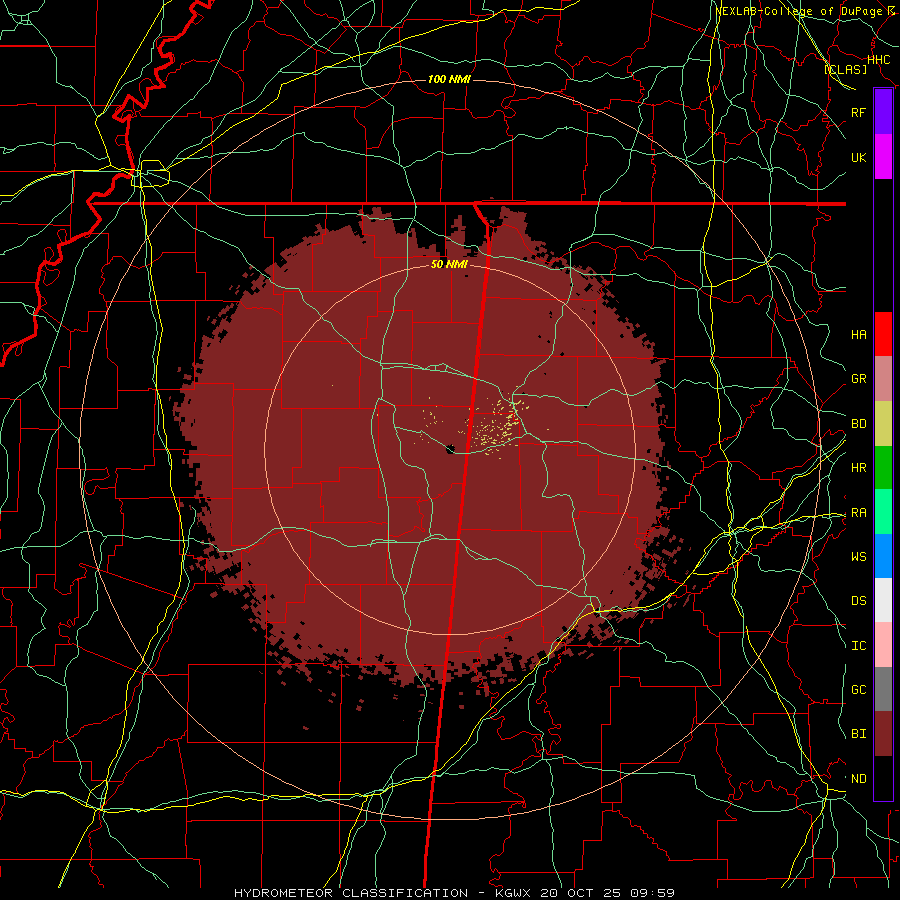900x900 pixels.
Task: Click the DS white legend swatch
Action: coord(883,600)
